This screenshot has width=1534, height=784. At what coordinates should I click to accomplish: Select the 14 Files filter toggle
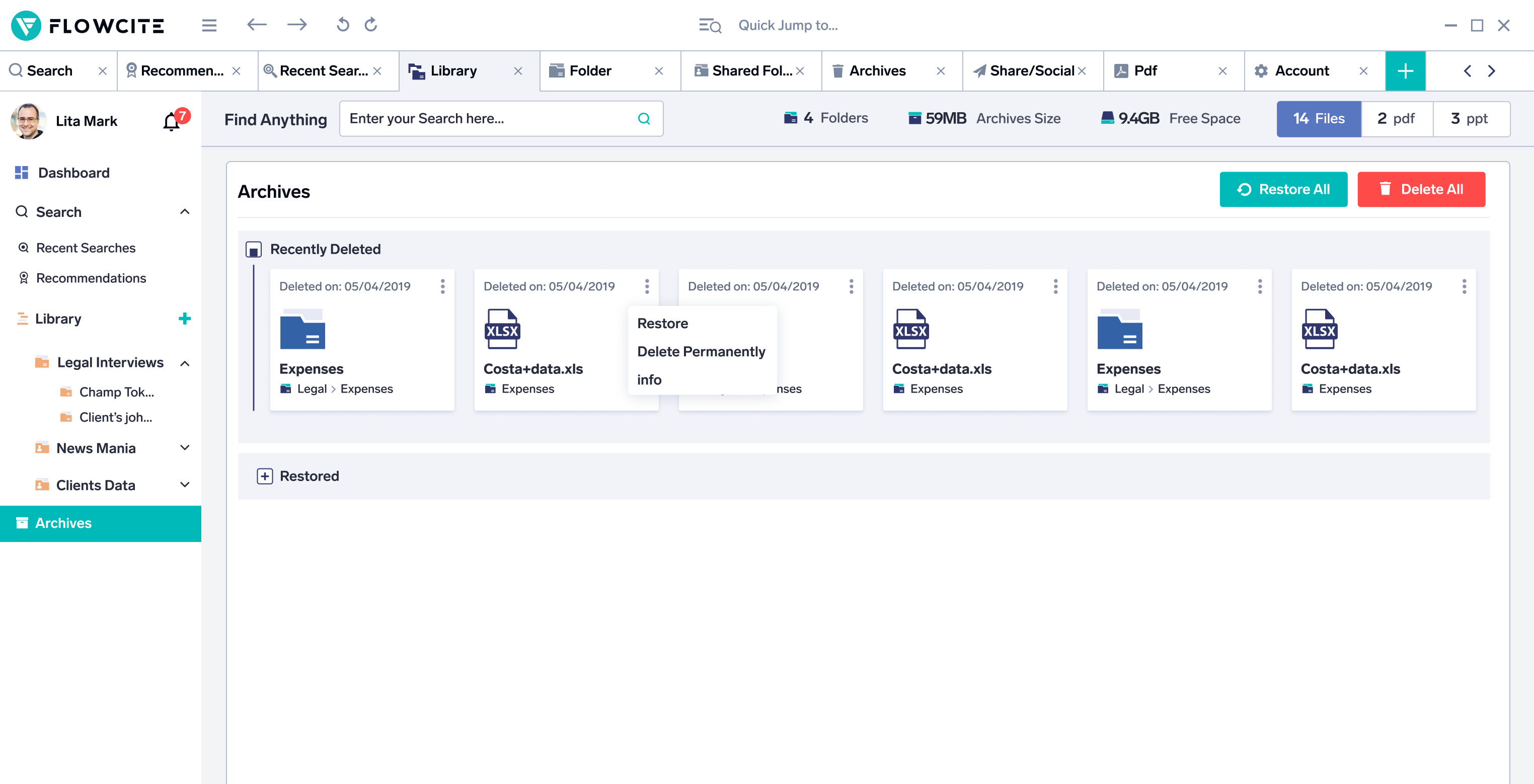click(1319, 118)
